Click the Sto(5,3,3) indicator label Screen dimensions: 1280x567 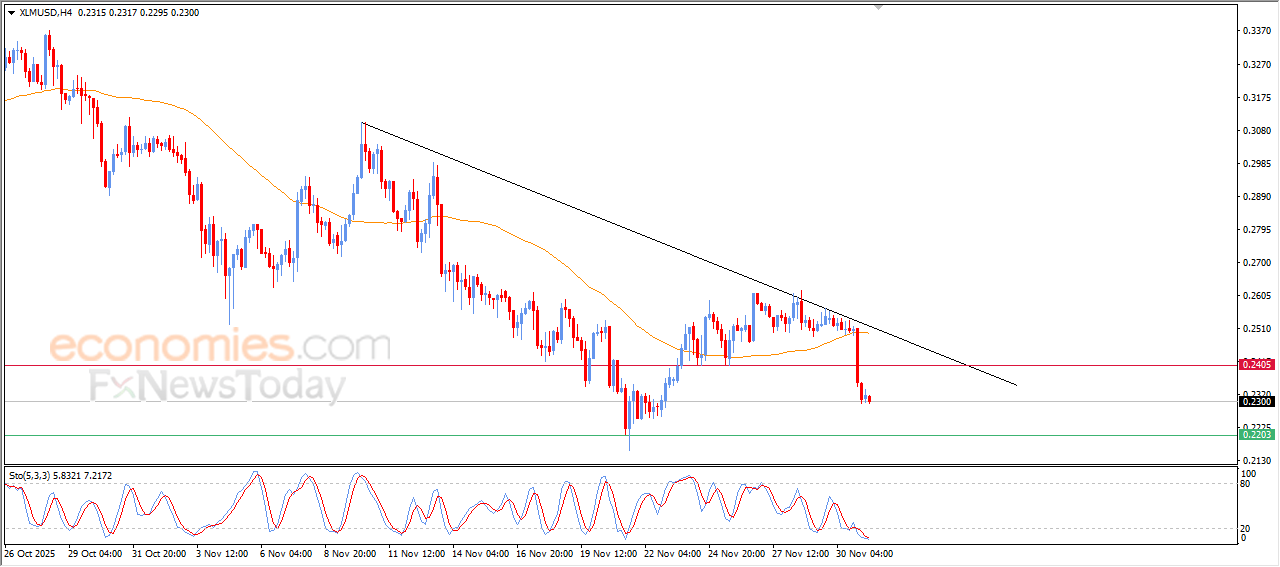pyautogui.click(x=32, y=476)
